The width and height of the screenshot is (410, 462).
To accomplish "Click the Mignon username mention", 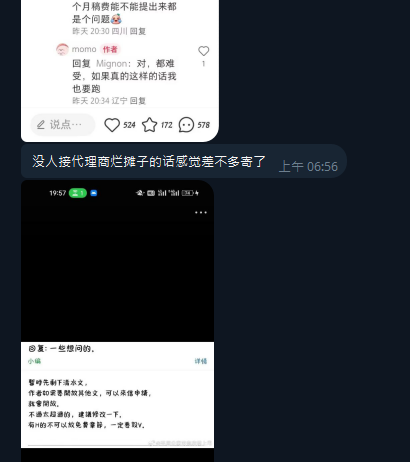I will tap(112, 64).
